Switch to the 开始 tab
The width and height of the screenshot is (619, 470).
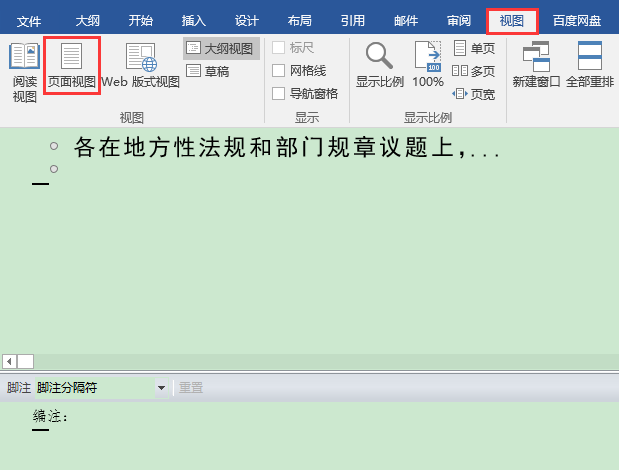141,21
